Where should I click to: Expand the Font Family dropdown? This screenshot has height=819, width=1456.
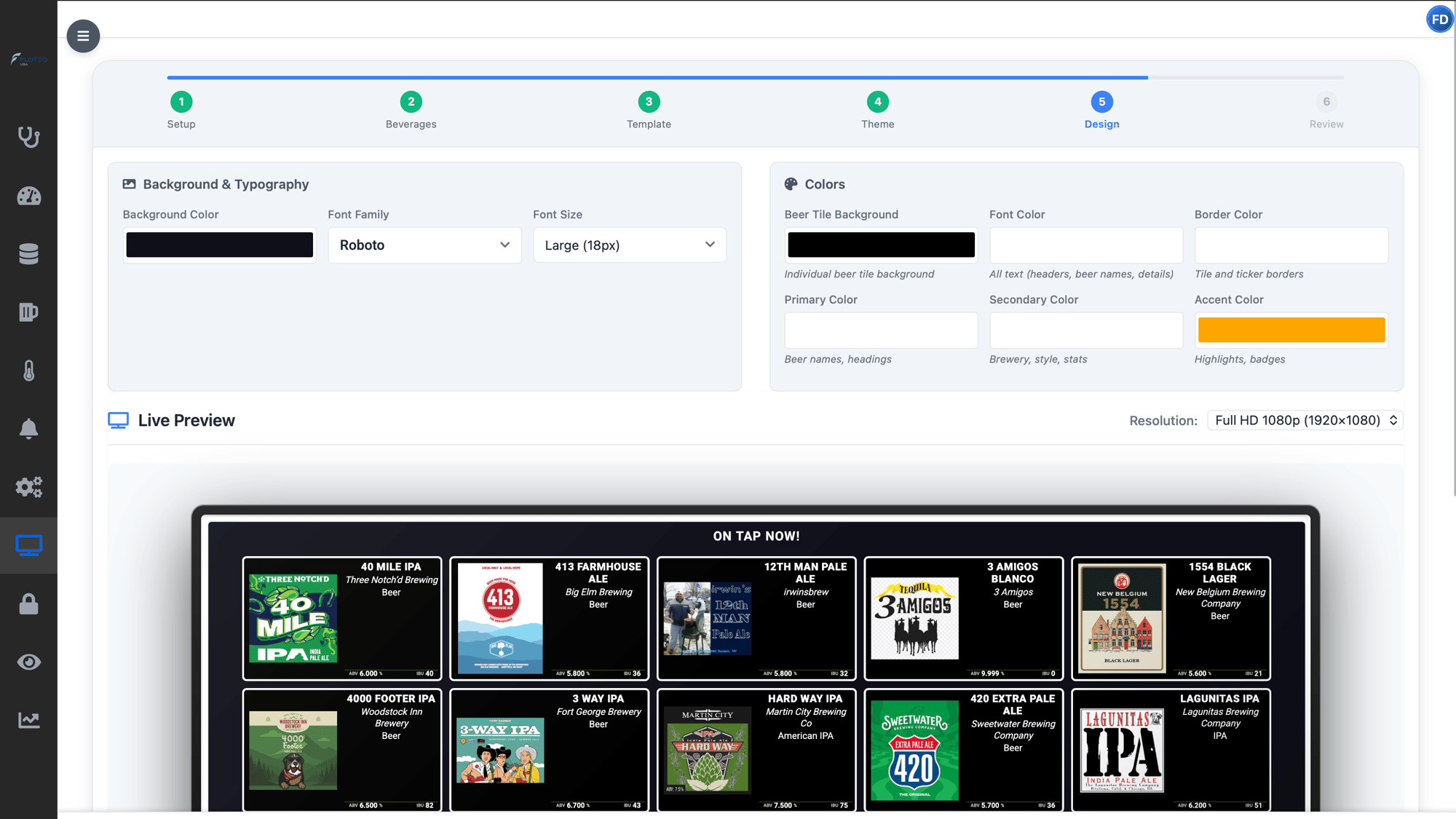coord(424,245)
